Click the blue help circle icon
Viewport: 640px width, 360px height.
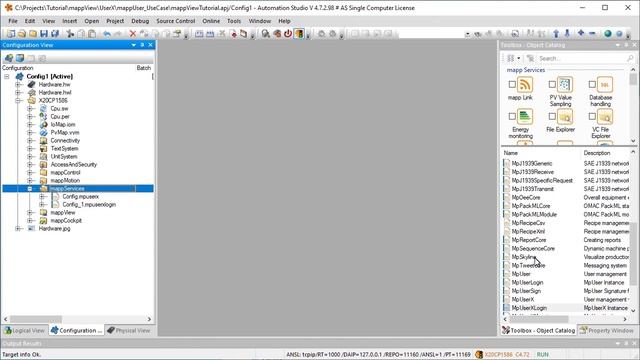619,34
